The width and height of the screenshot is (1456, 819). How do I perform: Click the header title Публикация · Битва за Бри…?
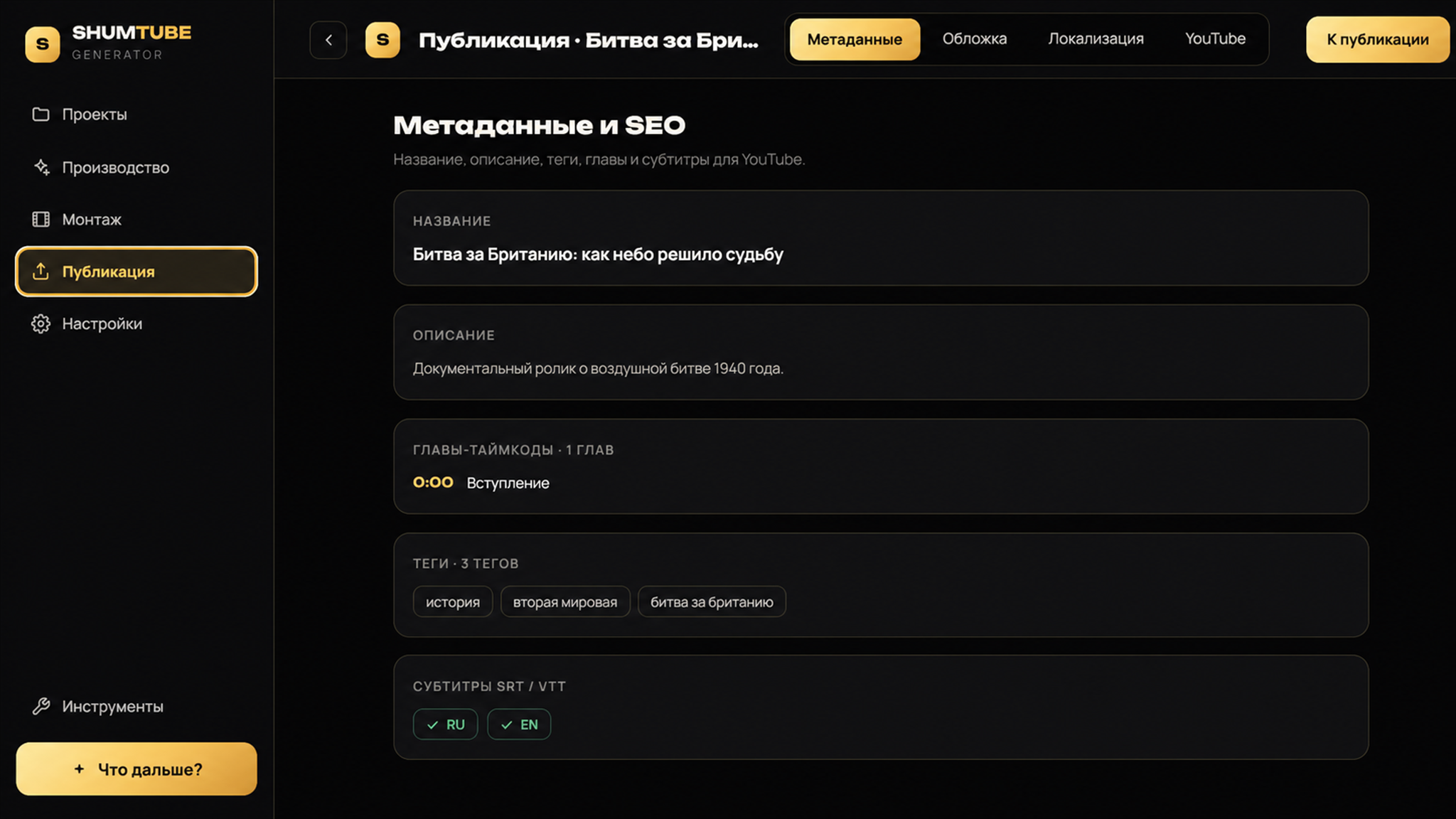[x=588, y=40]
